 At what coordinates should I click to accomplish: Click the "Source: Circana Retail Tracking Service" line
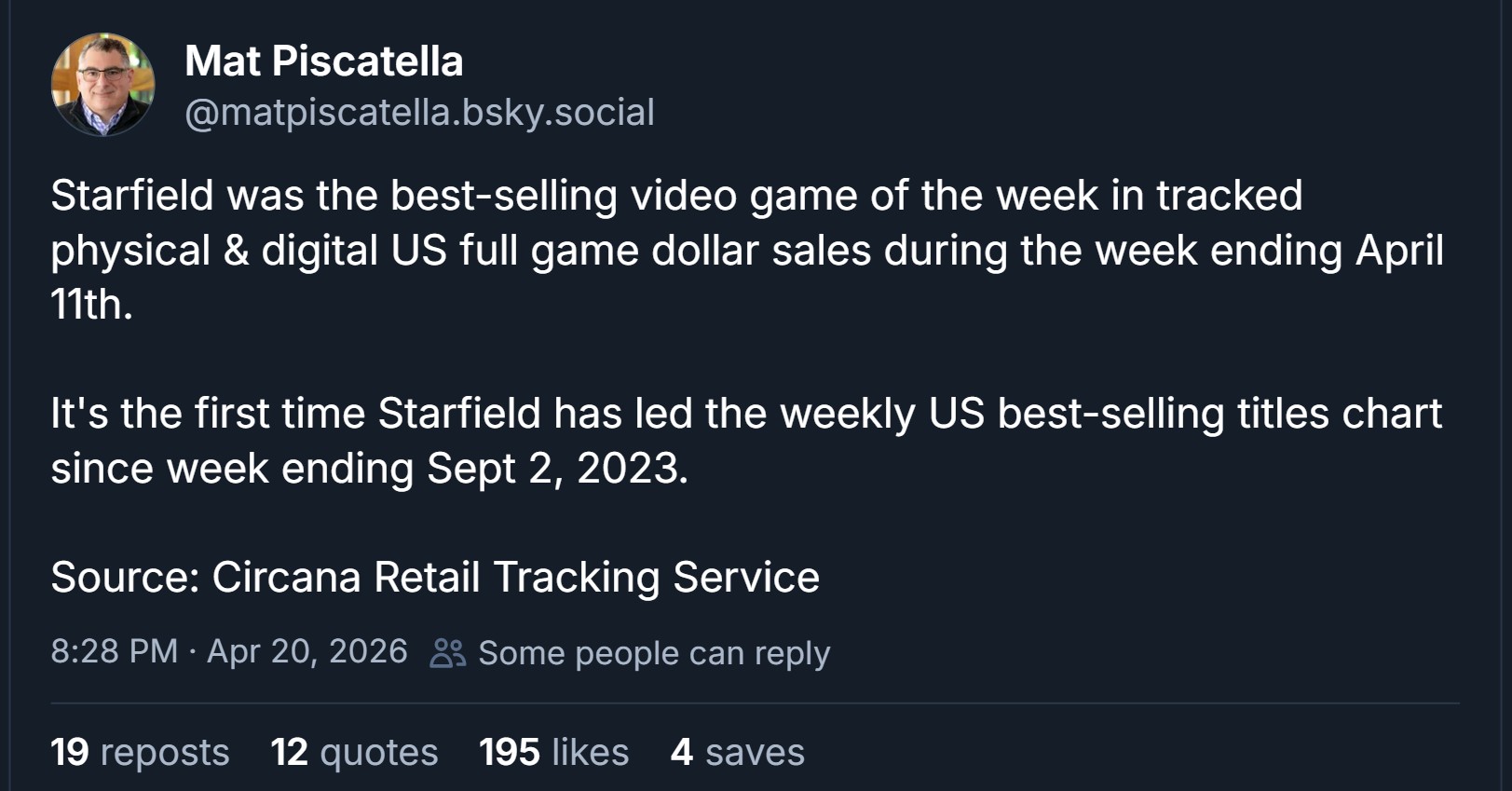pos(435,577)
